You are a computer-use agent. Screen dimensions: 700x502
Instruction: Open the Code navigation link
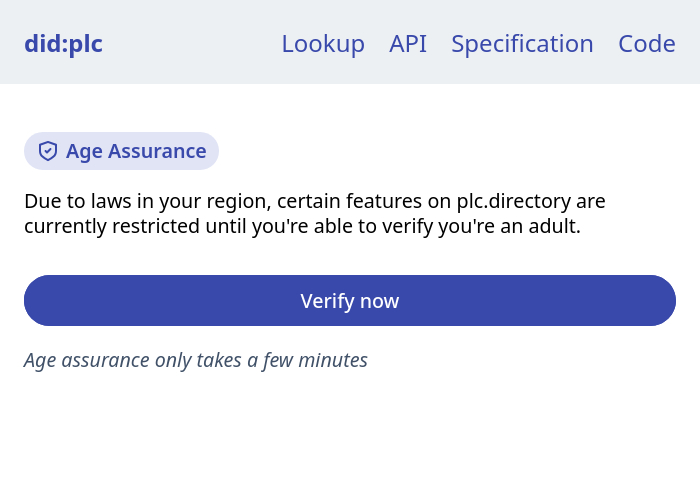pyautogui.click(x=647, y=44)
